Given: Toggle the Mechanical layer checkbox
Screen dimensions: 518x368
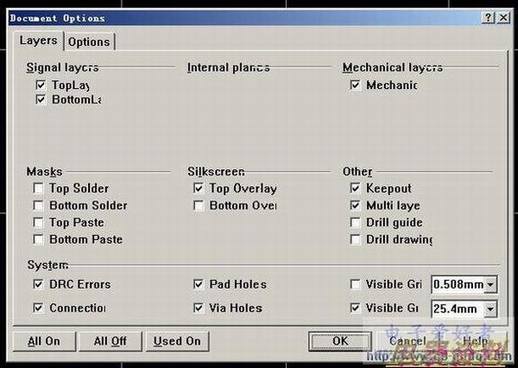Looking at the screenshot, I should 355,85.
